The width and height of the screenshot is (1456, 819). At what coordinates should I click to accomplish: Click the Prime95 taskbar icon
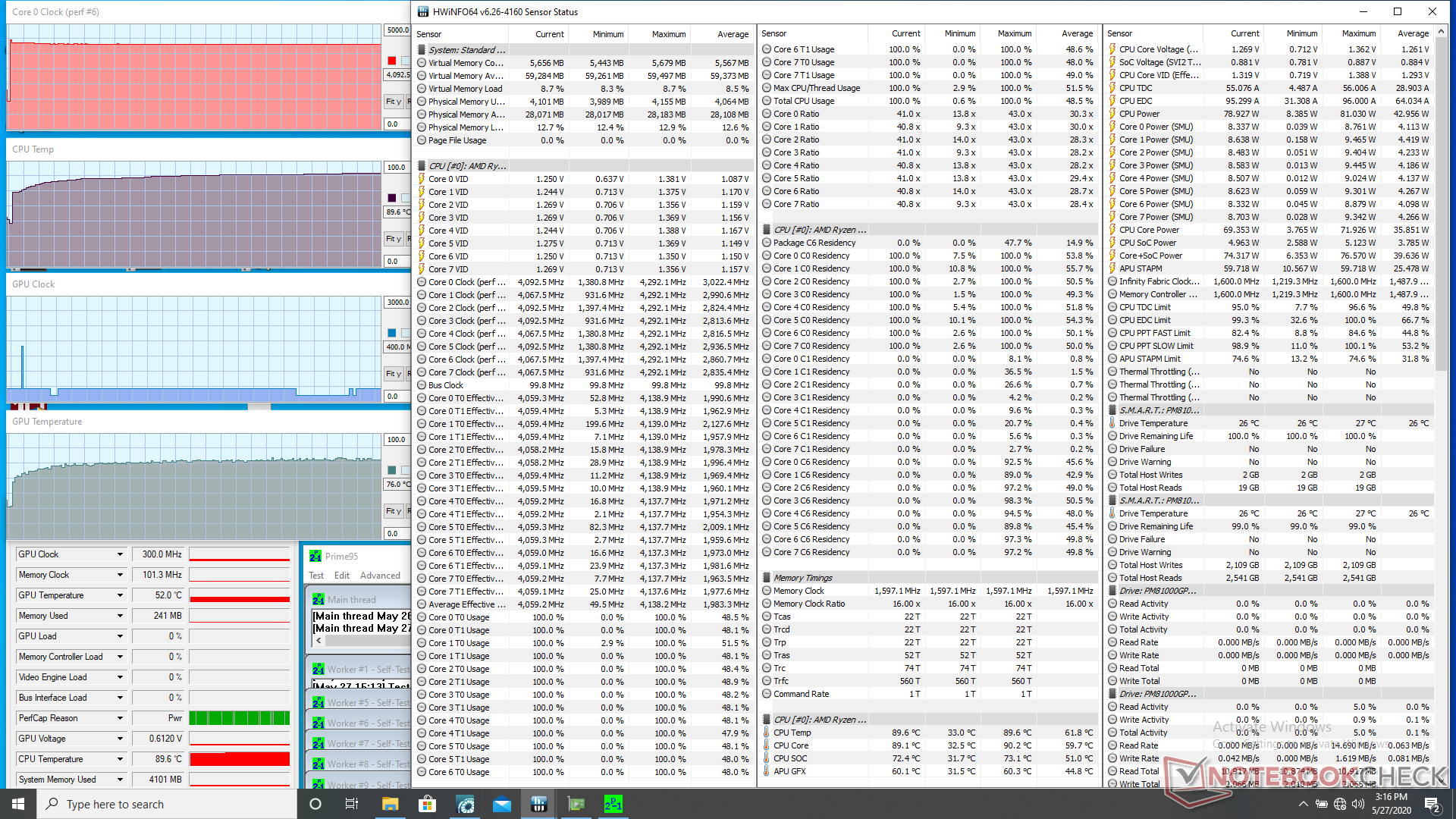(613, 804)
